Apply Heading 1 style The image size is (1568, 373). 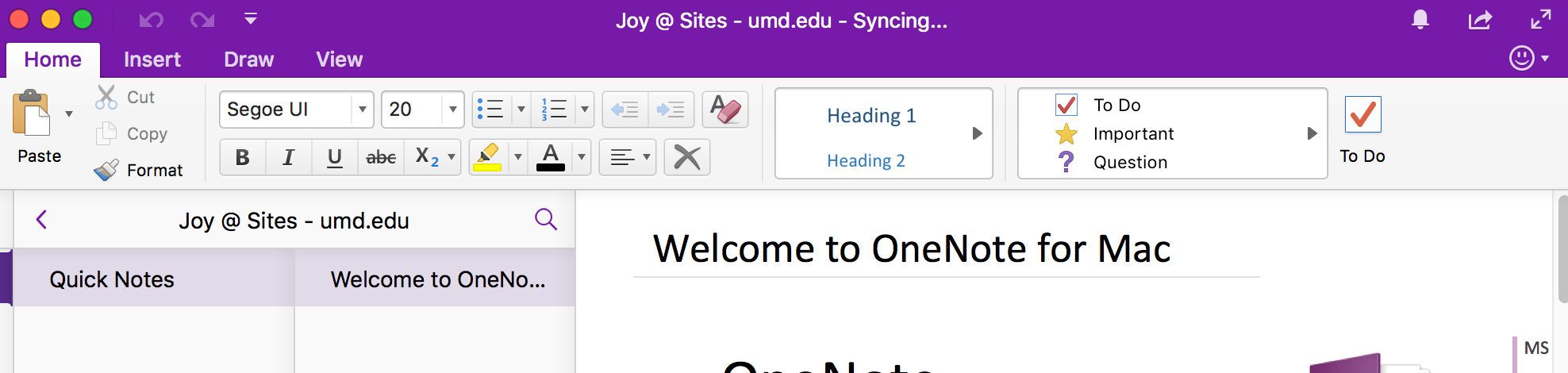point(871,116)
